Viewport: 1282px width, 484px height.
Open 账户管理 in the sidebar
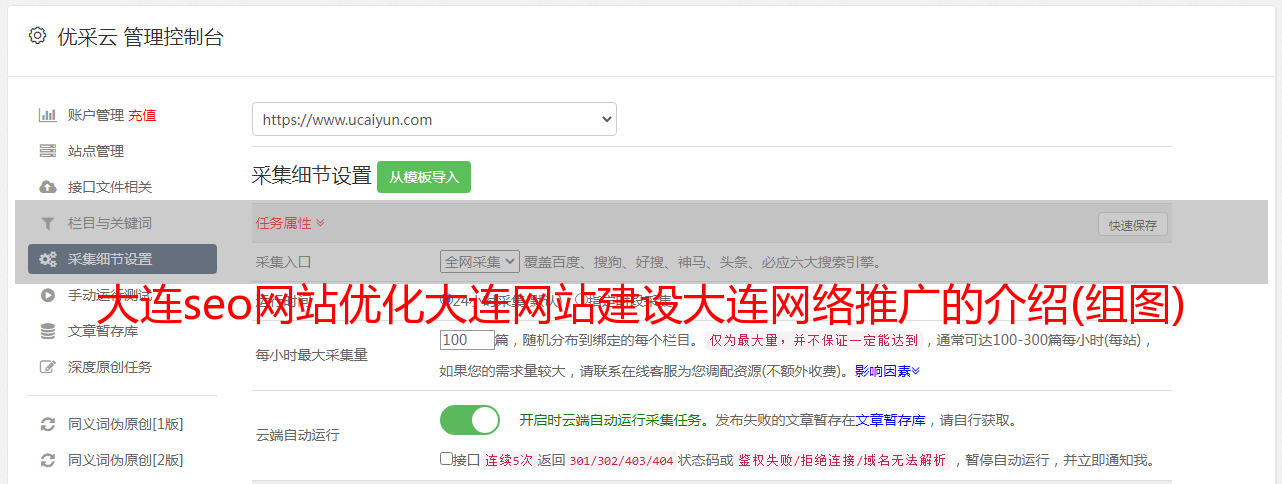point(95,115)
